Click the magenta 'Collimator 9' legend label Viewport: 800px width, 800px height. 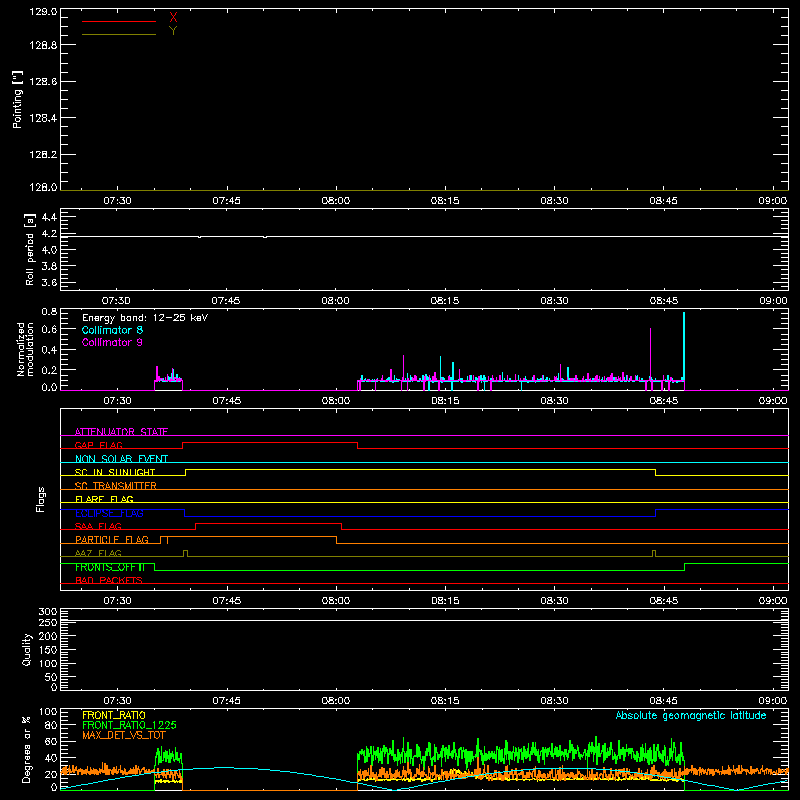pyautogui.click(x=112, y=342)
